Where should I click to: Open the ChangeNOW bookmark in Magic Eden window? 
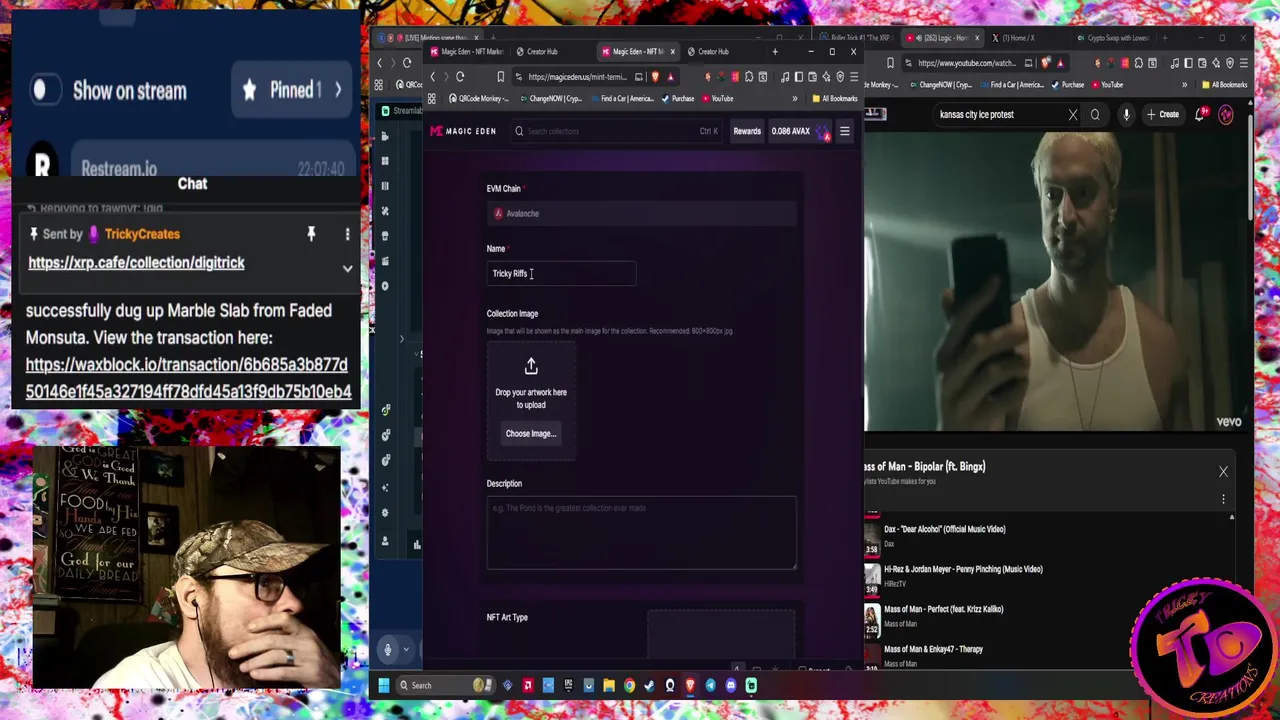[550, 99]
